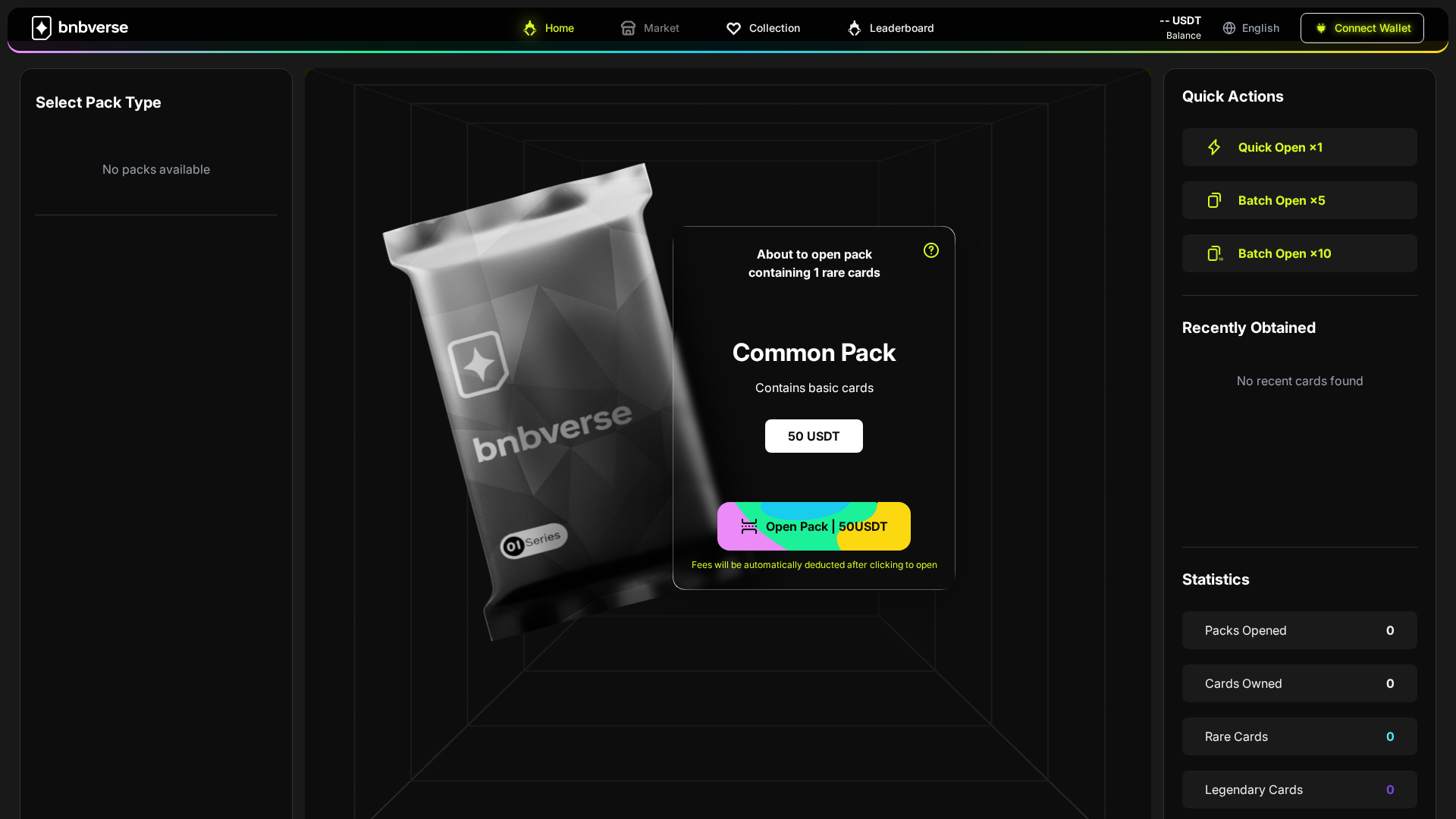1456x819 pixels.
Task: Click the Batch Open ×10 button
Action: pos(1300,253)
